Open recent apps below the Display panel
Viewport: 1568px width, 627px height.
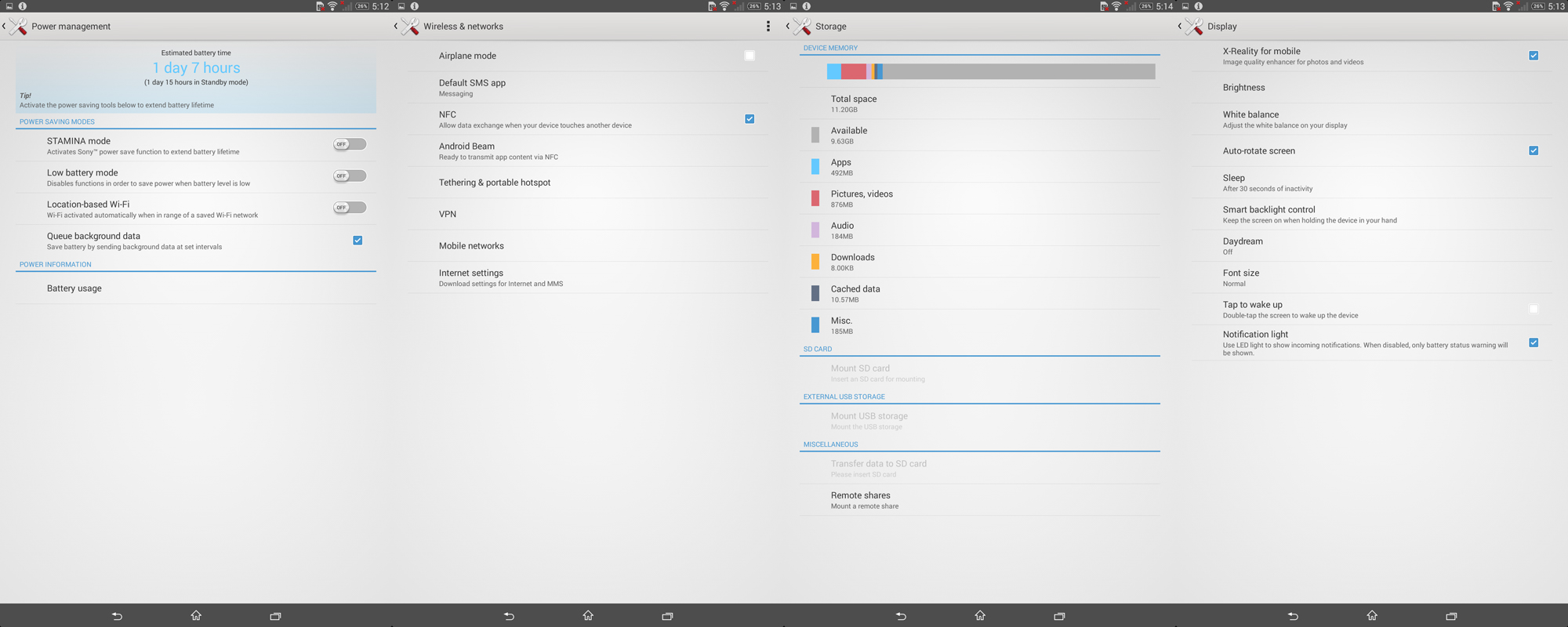point(1450,616)
